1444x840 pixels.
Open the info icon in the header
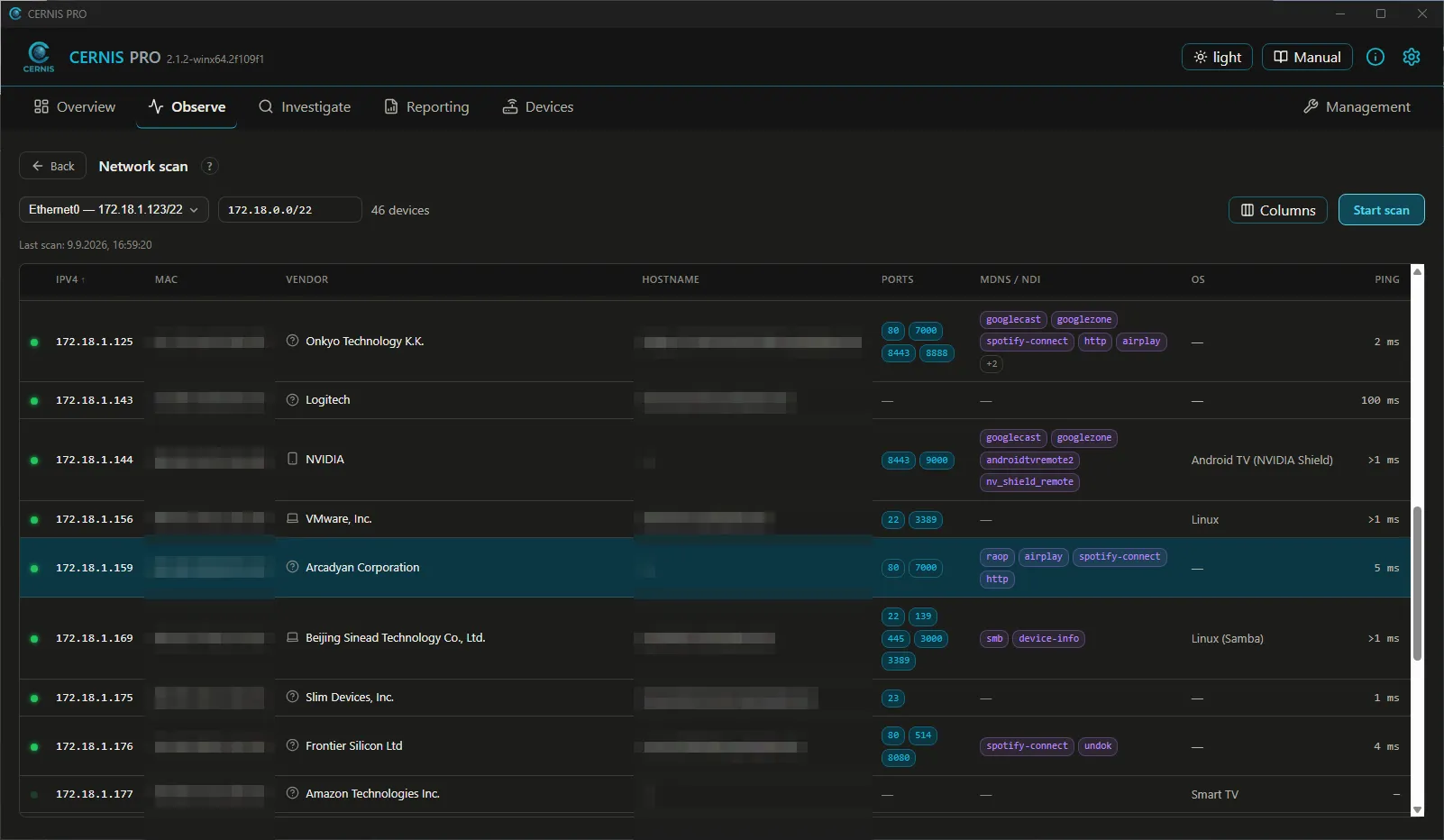[1375, 57]
